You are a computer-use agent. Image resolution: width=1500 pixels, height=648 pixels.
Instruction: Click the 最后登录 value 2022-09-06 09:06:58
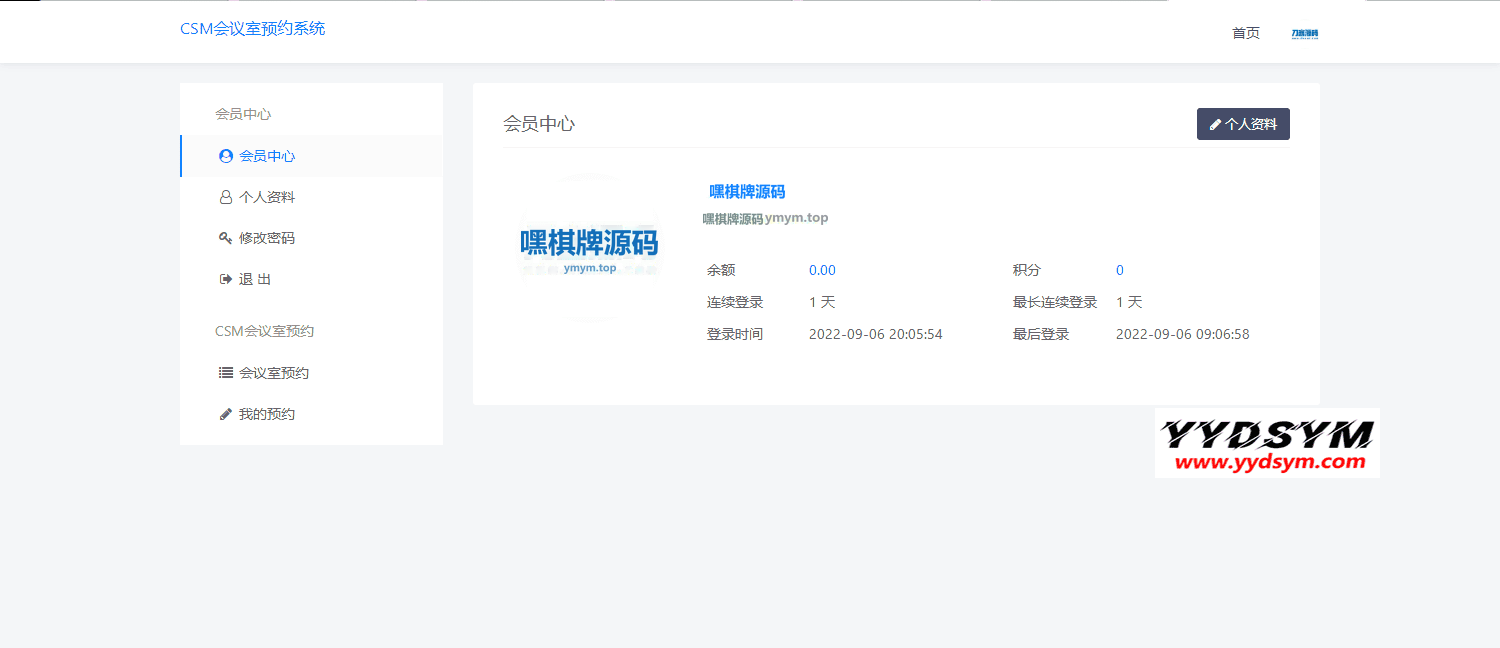point(1183,334)
